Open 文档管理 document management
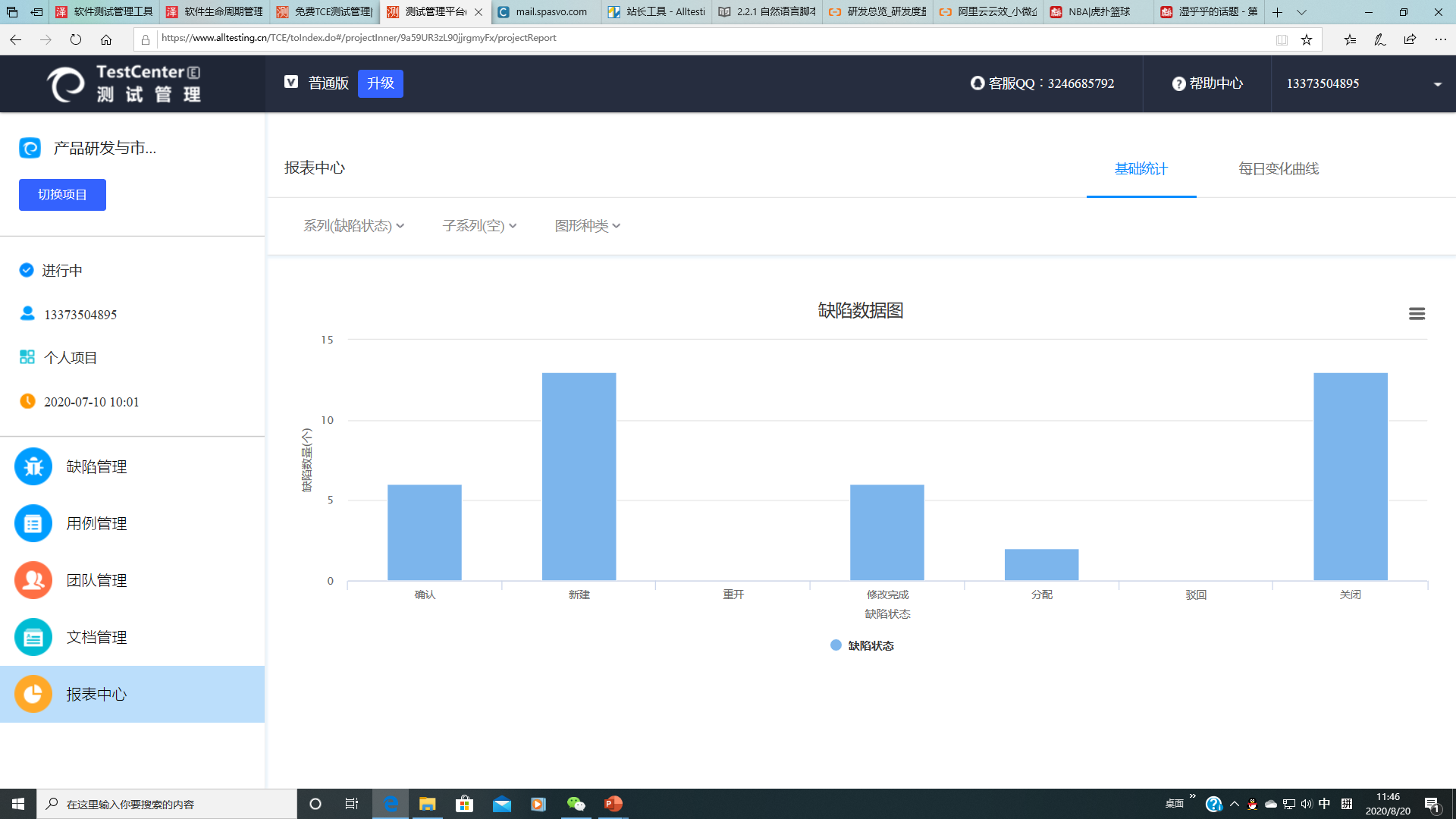This screenshot has height=819, width=1456. [x=96, y=637]
